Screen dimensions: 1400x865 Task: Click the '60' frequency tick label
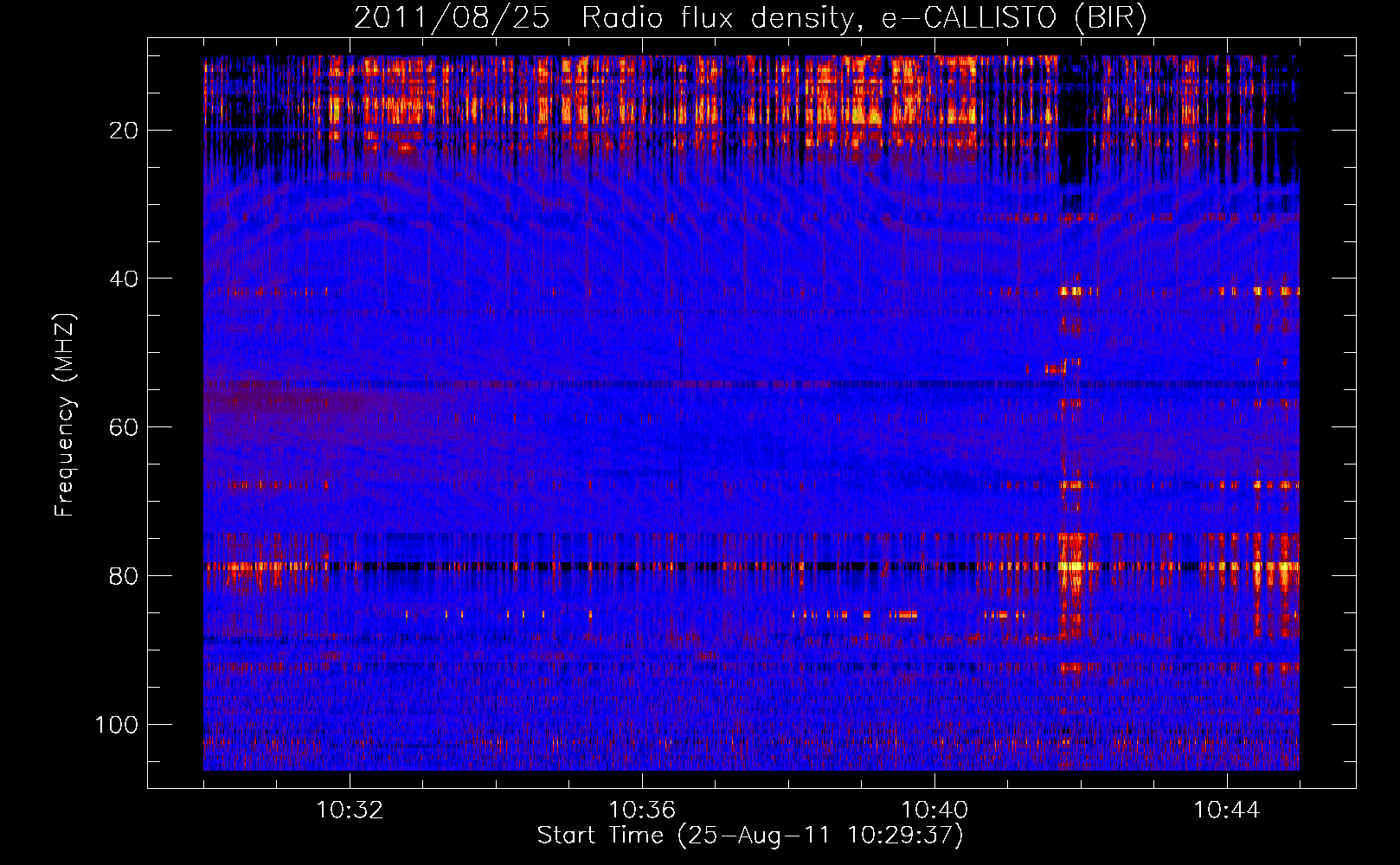point(125,427)
